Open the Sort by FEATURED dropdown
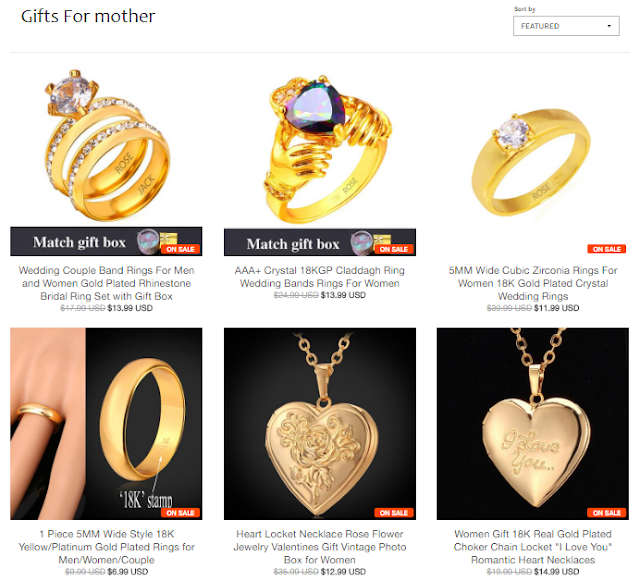 tap(566, 26)
